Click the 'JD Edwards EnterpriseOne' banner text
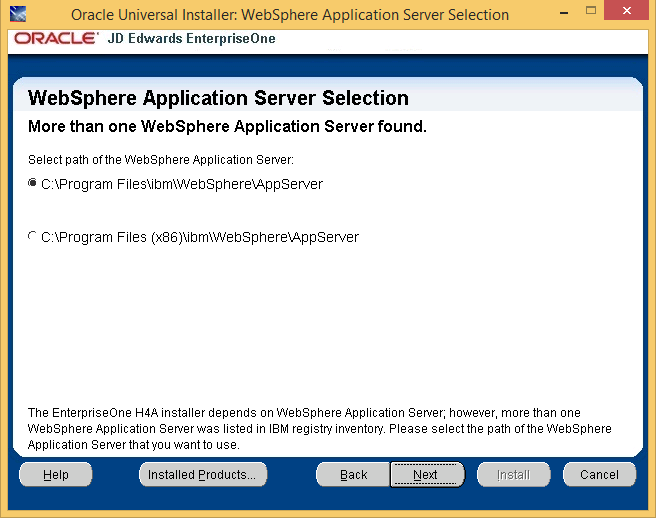 [192, 38]
